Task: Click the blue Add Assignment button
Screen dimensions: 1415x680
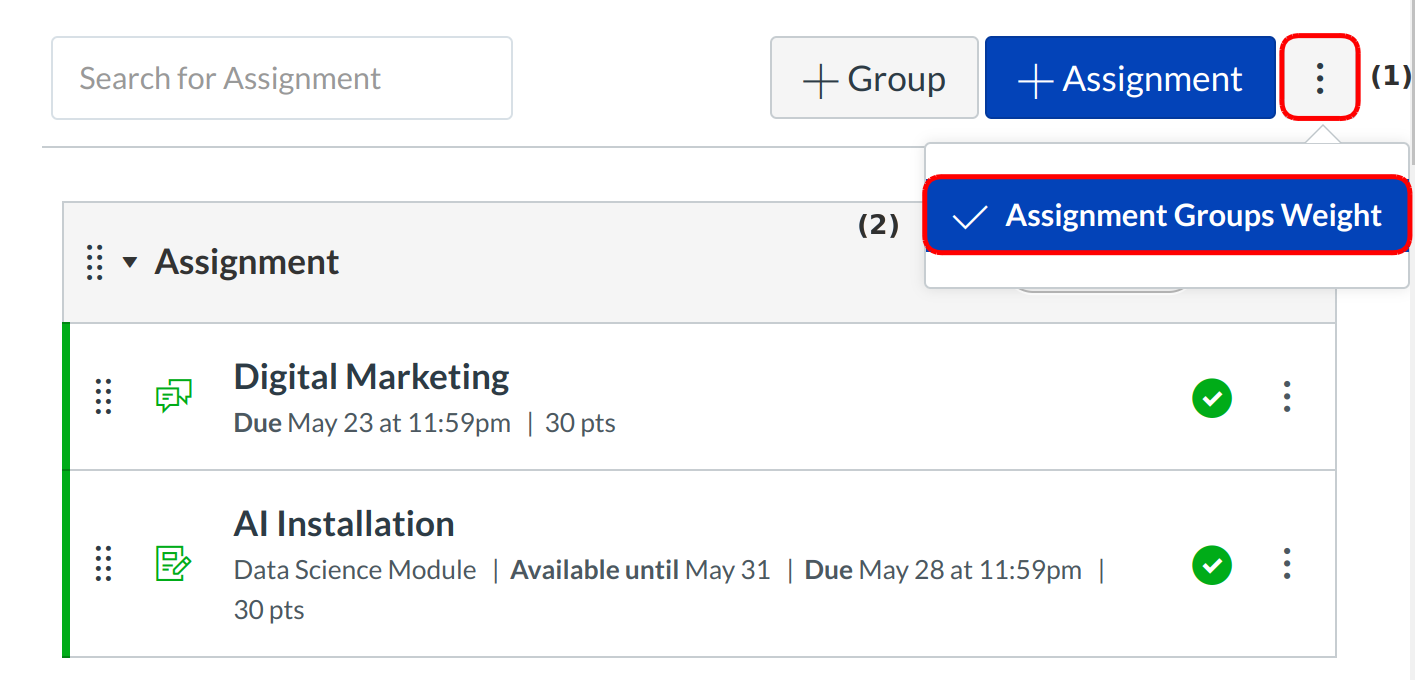Action: [x=1129, y=78]
